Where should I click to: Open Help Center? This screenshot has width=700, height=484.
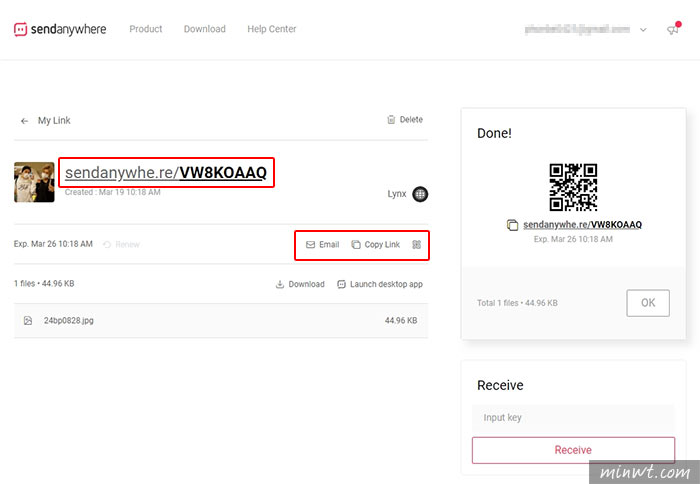pyautogui.click(x=271, y=29)
